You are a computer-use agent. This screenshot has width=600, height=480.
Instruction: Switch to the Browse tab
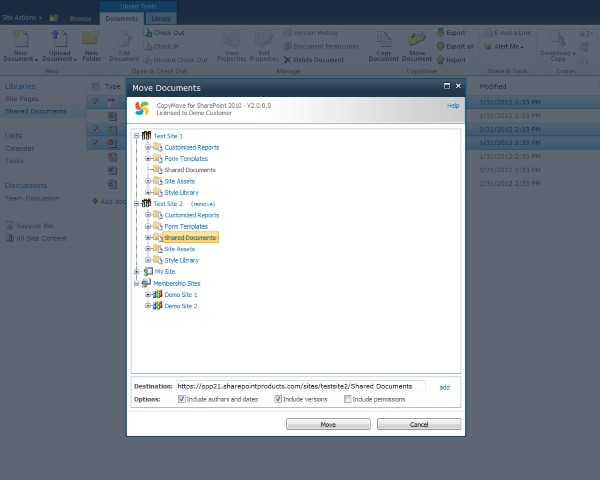point(80,18)
